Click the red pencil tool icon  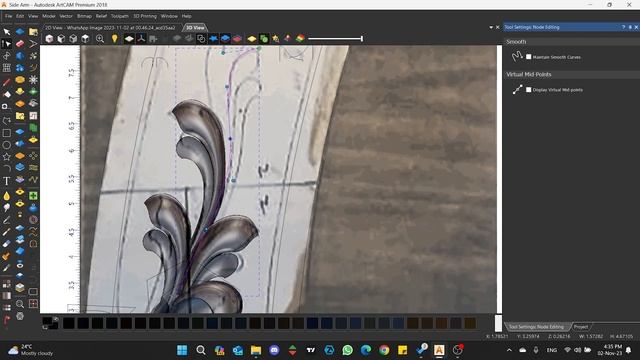coord(7,82)
